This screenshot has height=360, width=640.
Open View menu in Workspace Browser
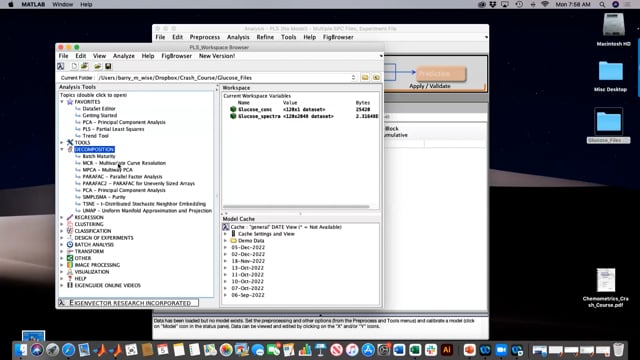click(99, 56)
